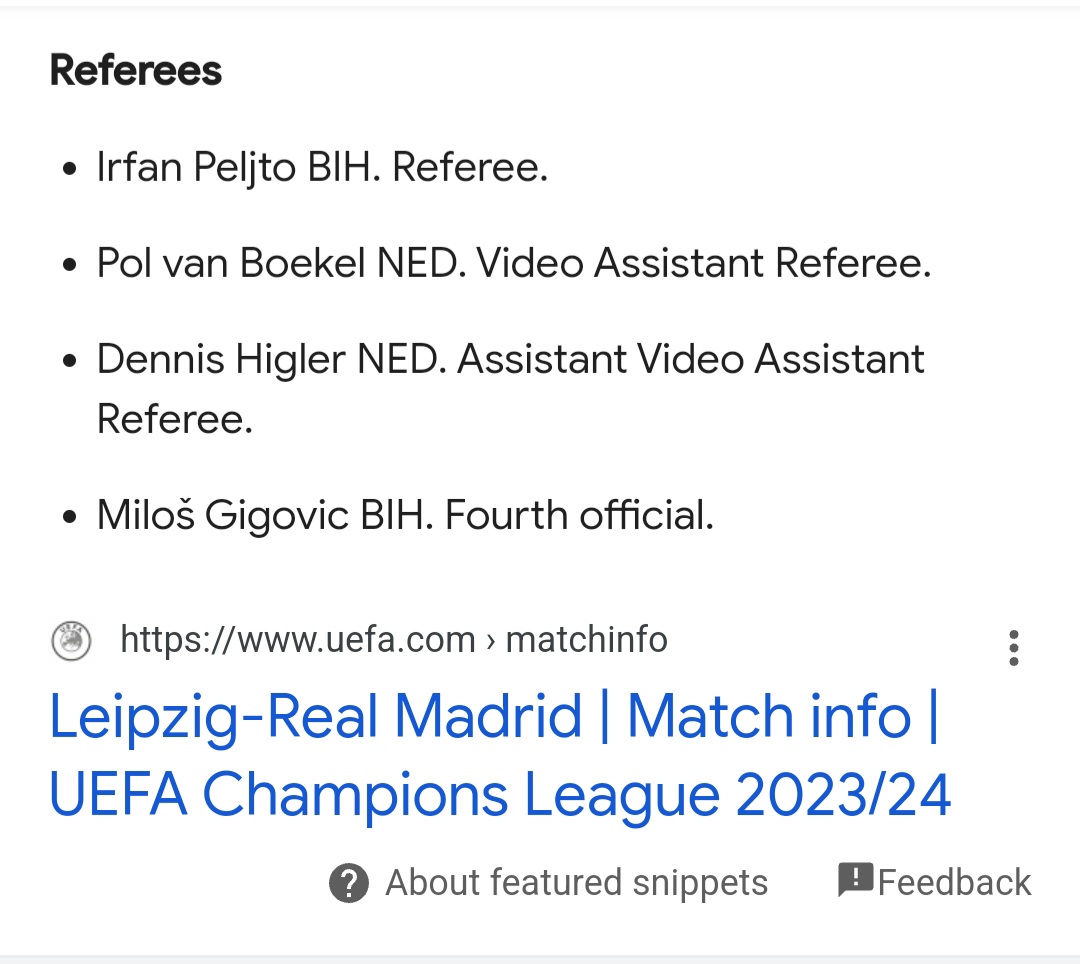1080x964 pixels.
Task: Click the bullet beside Irfan Peljto
Action: pyautogui.click(x=69, y=169)
